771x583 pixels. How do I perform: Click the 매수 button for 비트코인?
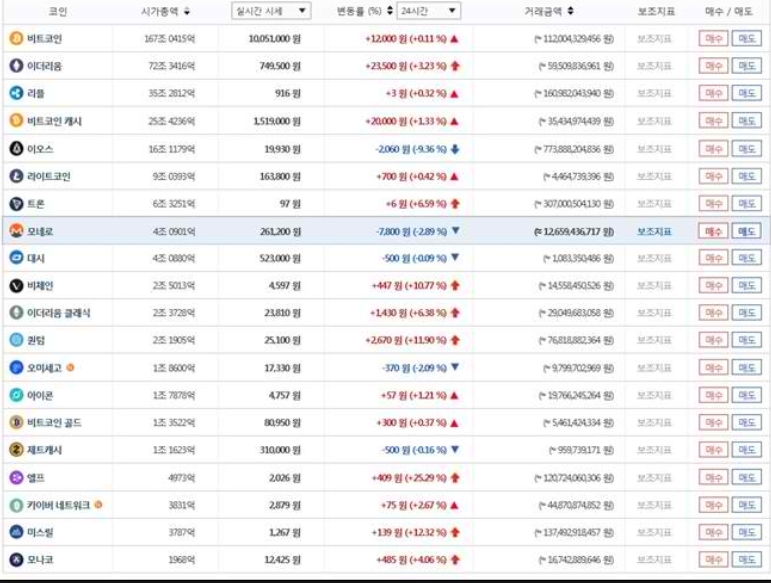click(x=713, y=38)
